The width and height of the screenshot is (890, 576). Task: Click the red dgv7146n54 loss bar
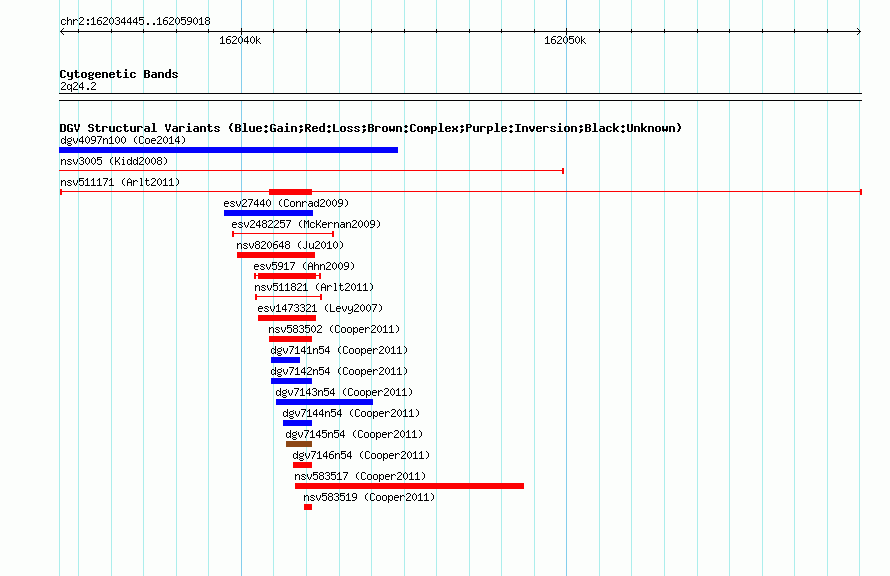click(x=303, y=465)
